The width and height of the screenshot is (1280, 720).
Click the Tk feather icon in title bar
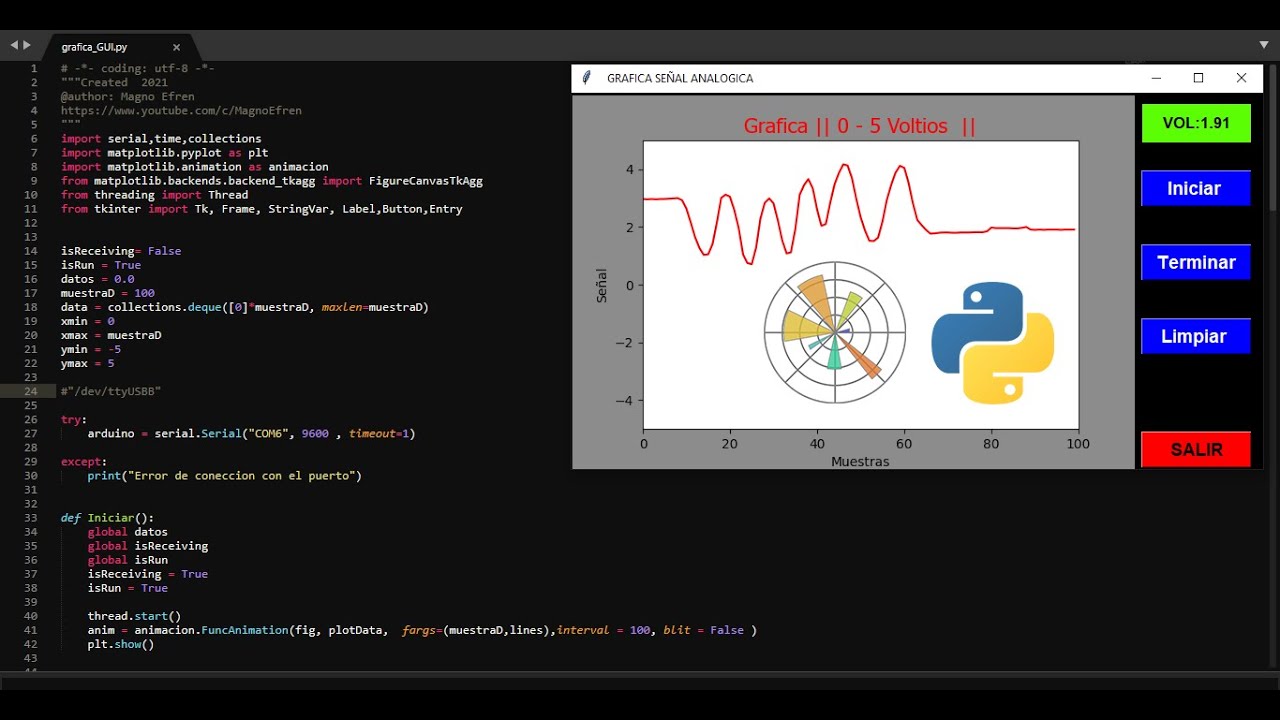tap(587, 78)
